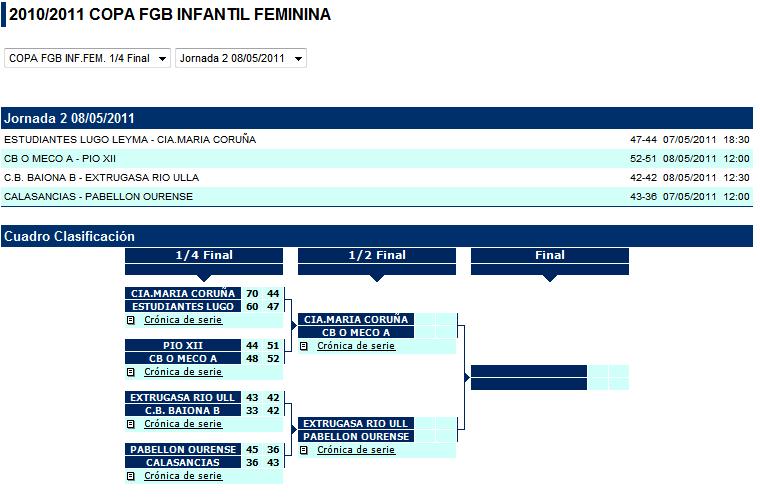Open the COPA FGB INF.FEM. 1/4 Final dropdown
Viewport: 760px width, 504px height.
(88, 58)
